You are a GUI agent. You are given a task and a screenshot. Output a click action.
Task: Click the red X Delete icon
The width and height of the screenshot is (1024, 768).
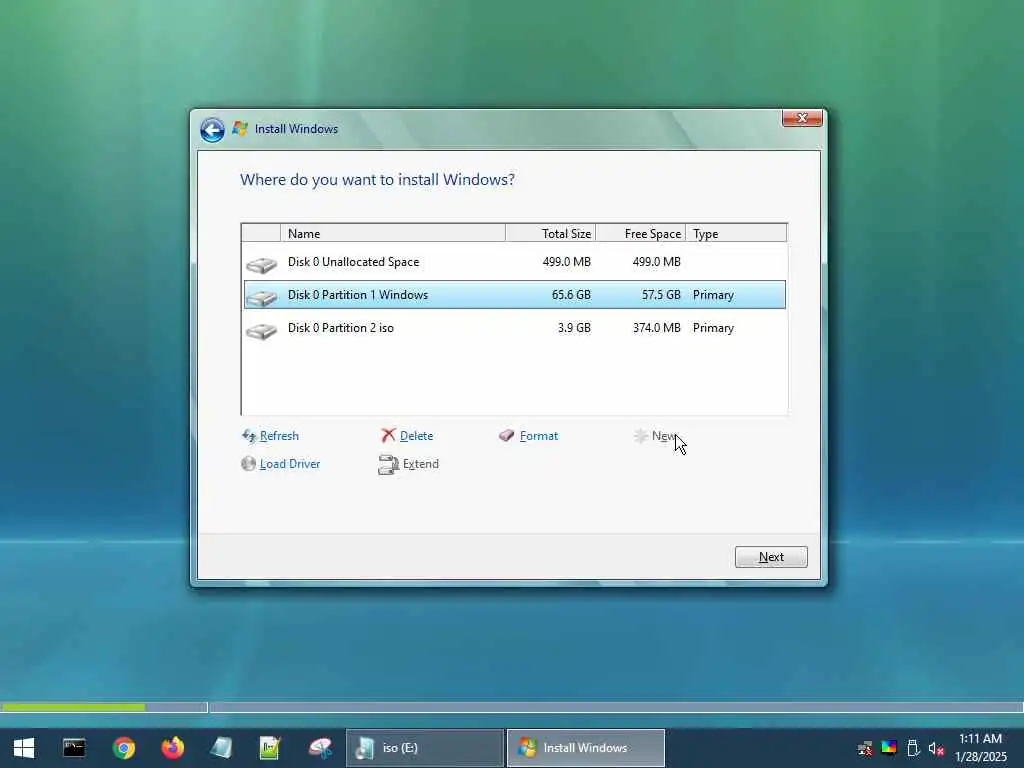389,436
